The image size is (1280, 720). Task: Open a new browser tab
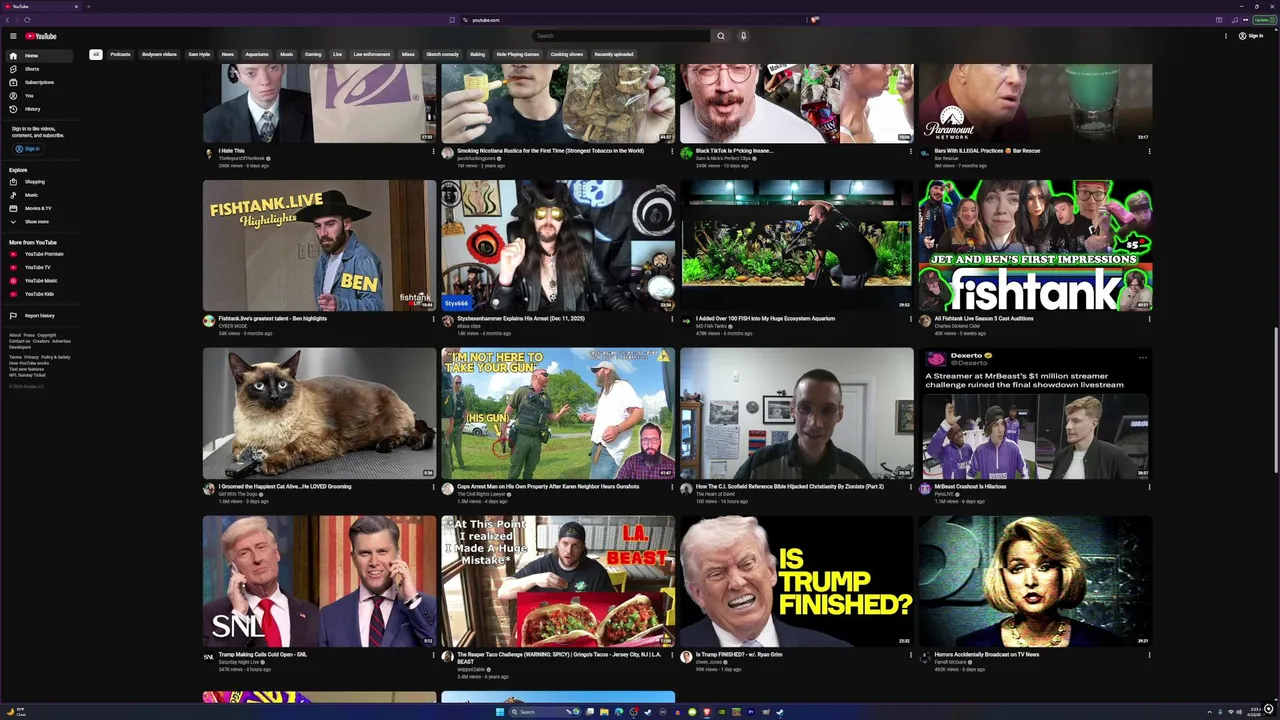point(88,7)
